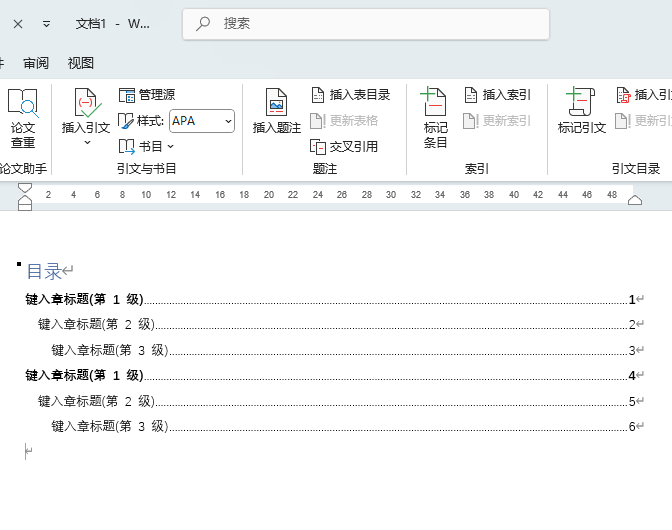Click 插入索引 insert index
The height and width of the screenshot is (530, 672).
(498, 95)
